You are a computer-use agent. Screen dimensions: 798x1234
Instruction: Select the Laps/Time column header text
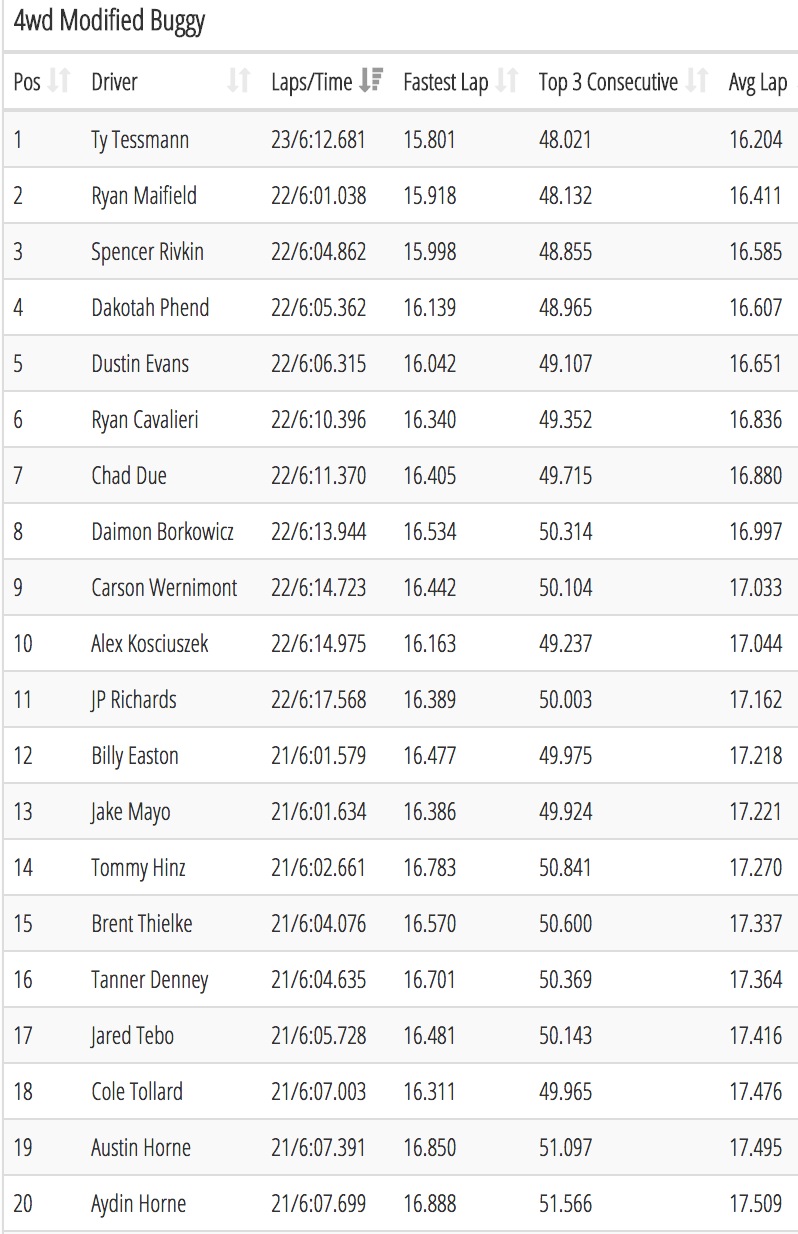312,83
